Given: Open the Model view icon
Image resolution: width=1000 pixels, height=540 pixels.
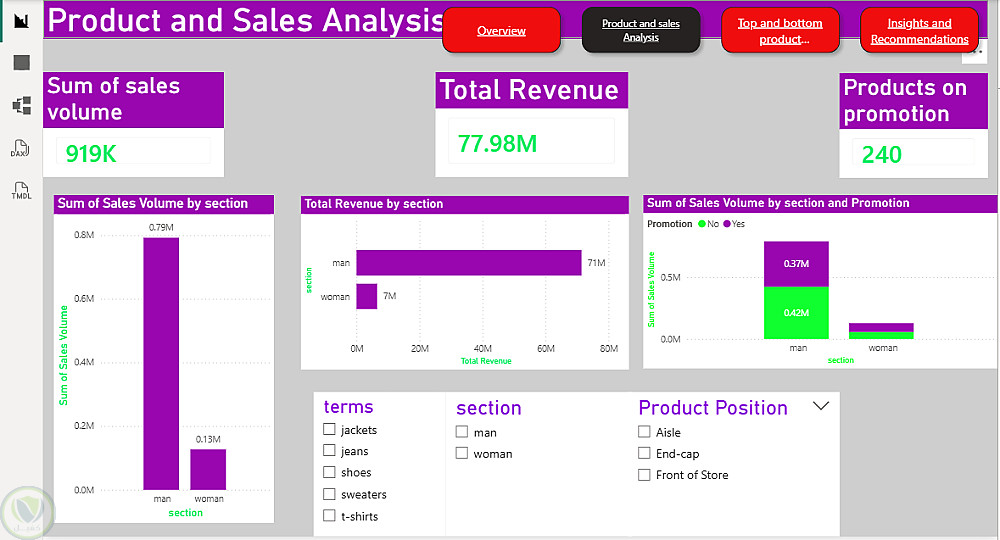Looking at the screenshot, I should tap(21, 105).
